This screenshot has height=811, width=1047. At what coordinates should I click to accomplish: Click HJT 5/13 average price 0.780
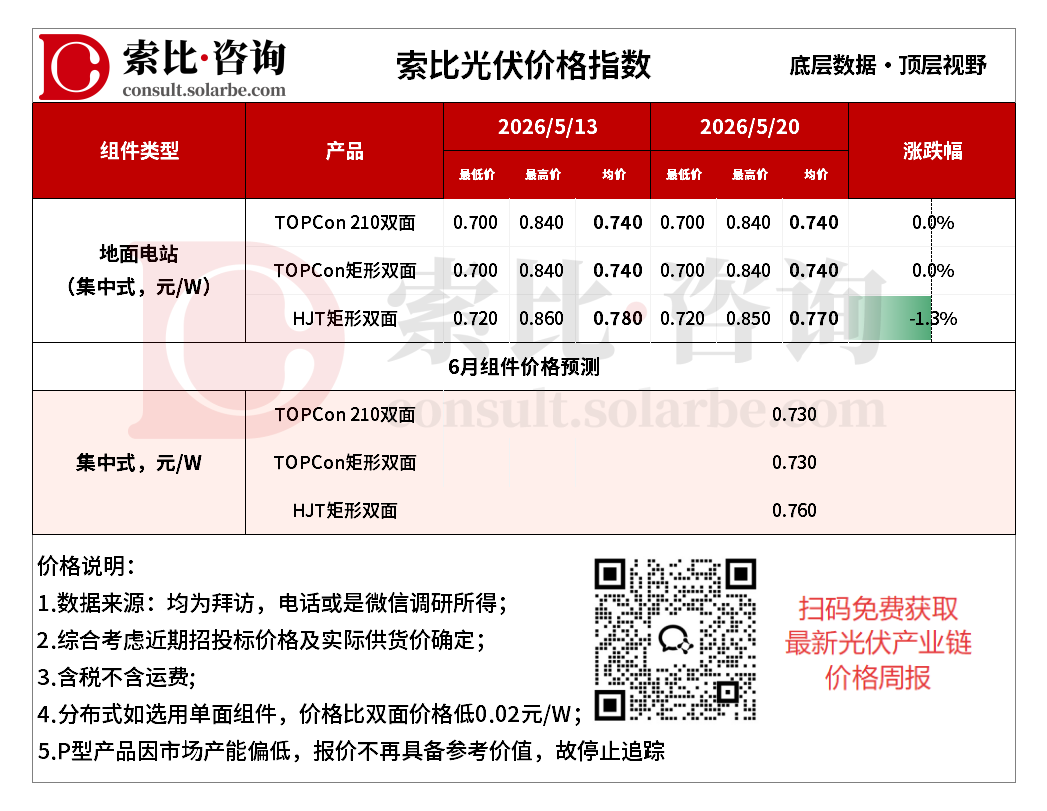coord(618,319)
